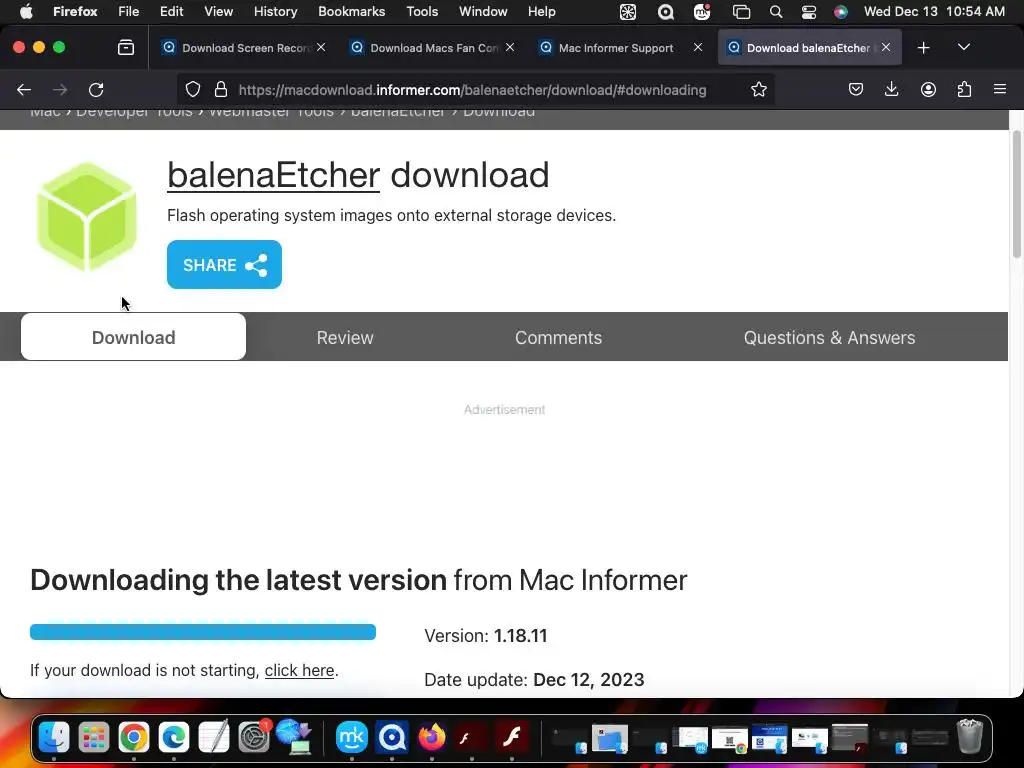Click the green balenaEtcher cube logo
Screen dimensions: 1024x768
point(87,217)
